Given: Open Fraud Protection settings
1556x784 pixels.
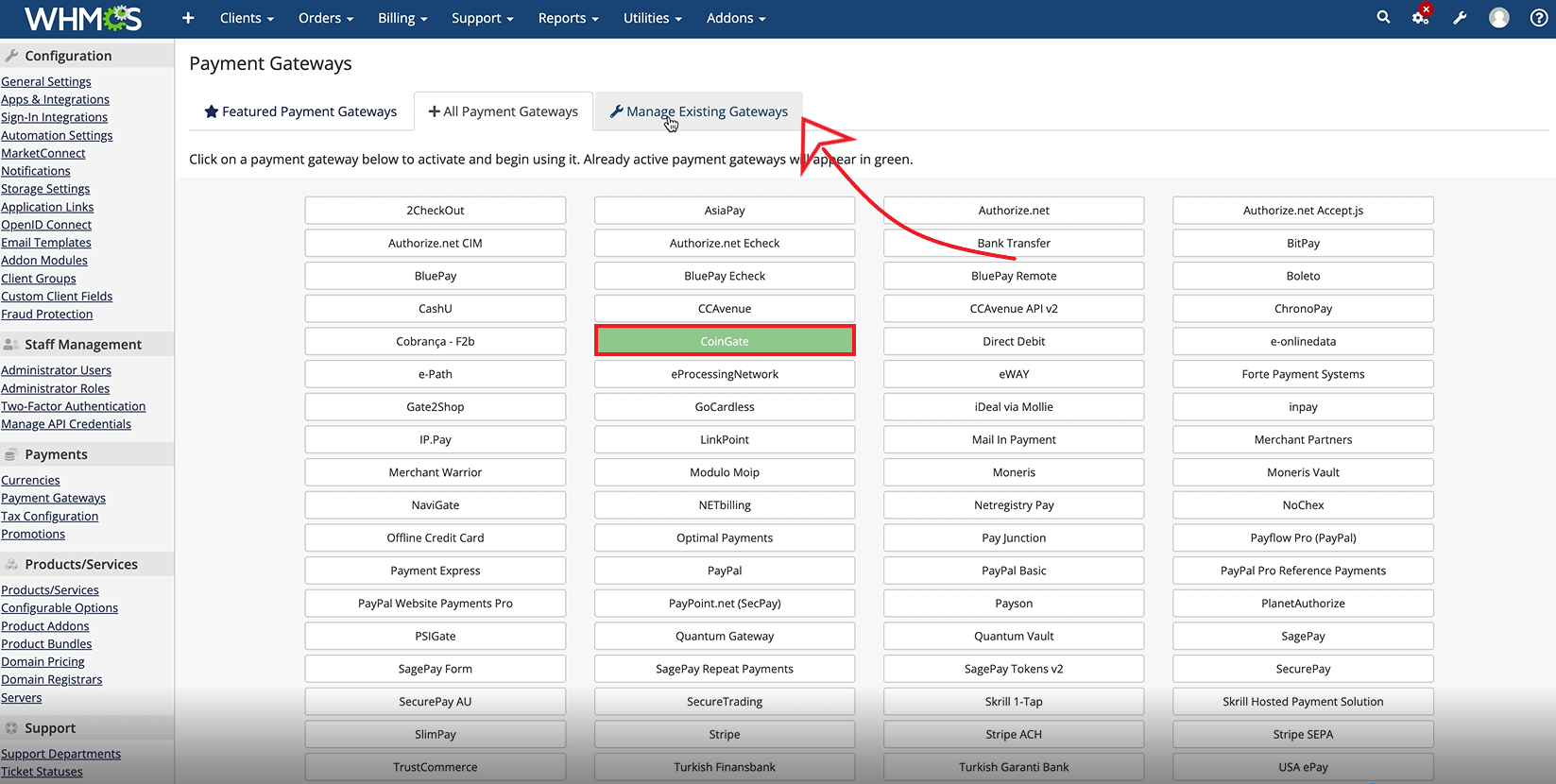Looking at the screenshot, I should click(x=47, y=315).
